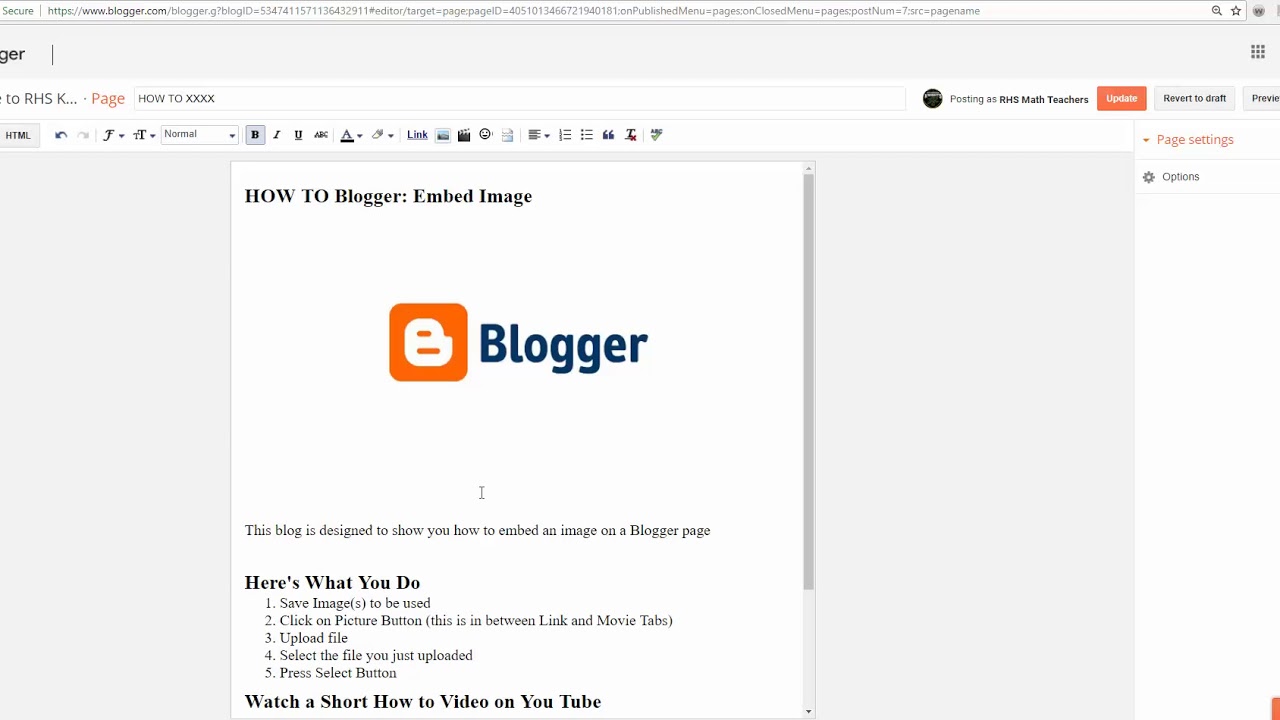Bookmark page with star icon
The image size is (1280, 720).
coord(1236,11)
